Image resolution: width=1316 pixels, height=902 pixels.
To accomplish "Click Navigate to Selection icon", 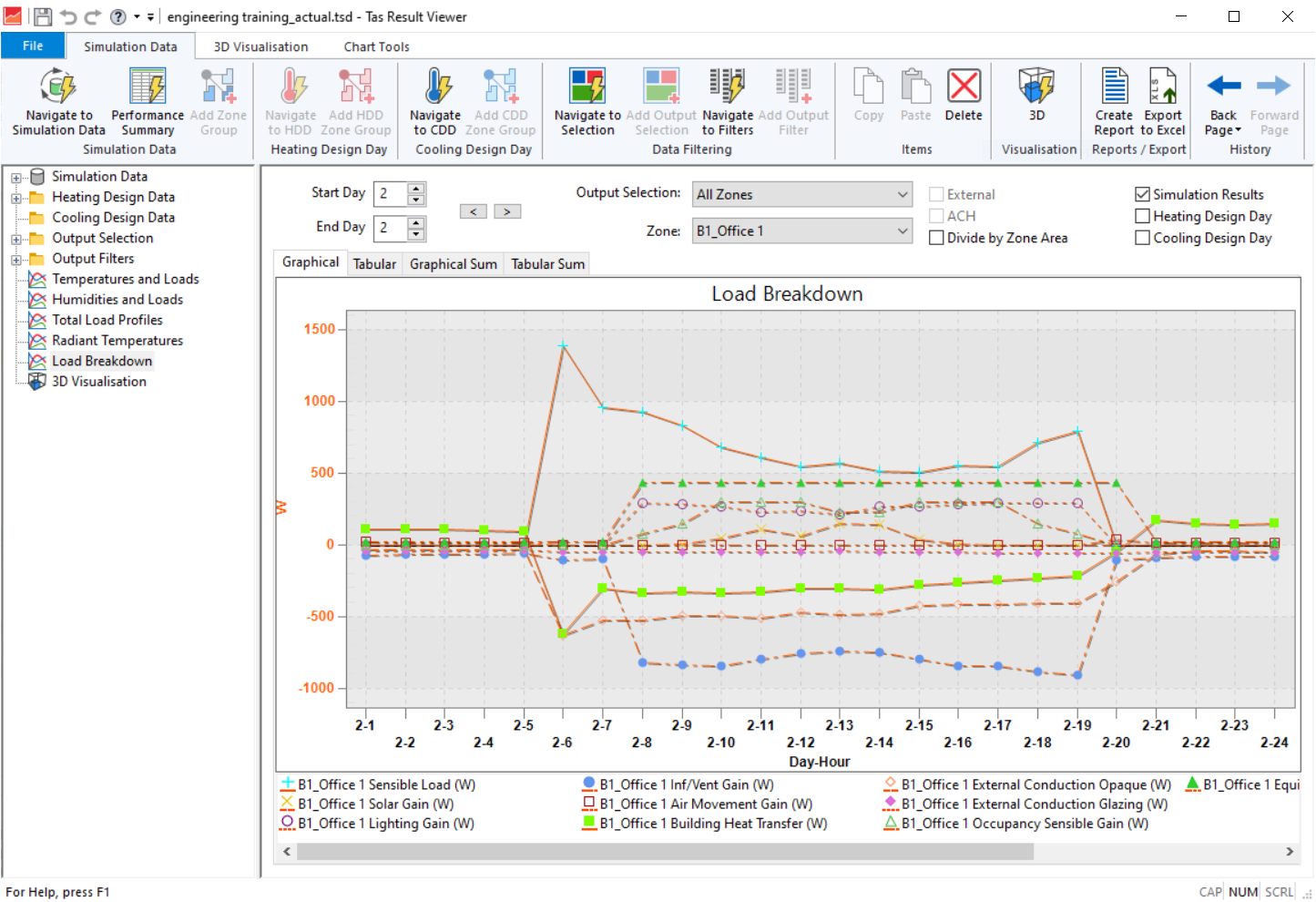I will coord(587,88).
